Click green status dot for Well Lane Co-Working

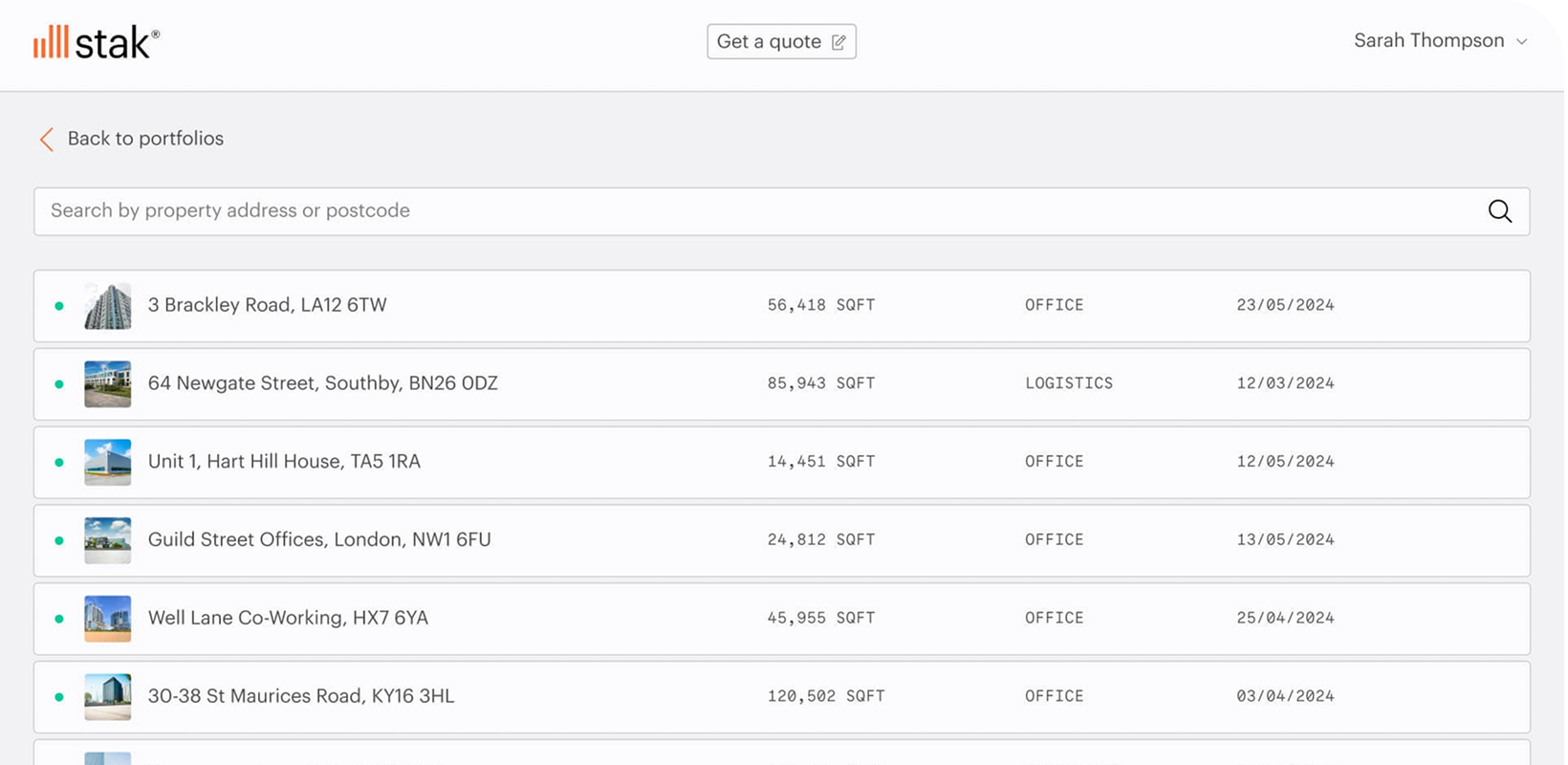[59, 619]
